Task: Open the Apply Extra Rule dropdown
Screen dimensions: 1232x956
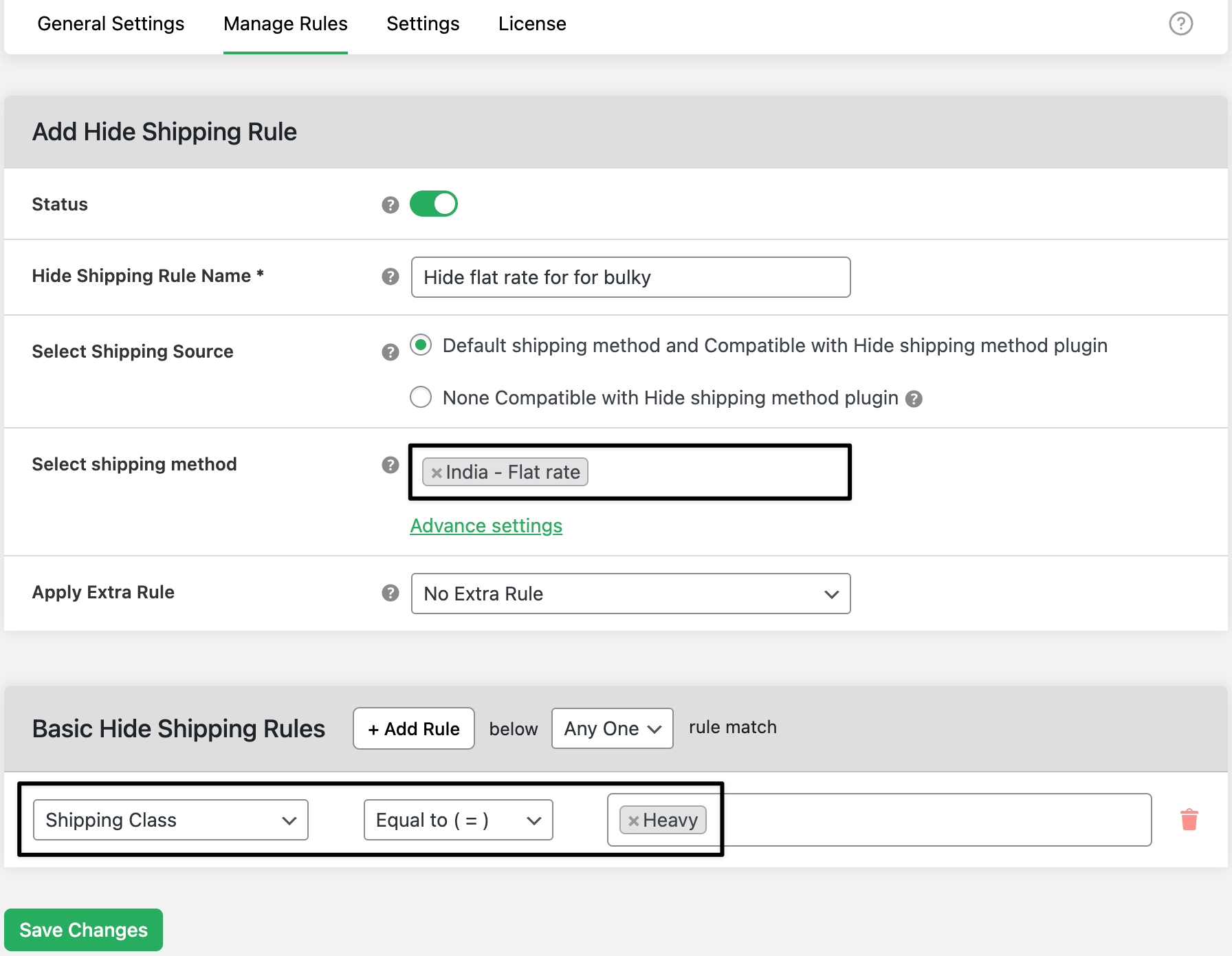Action: [x=630, y=594]
